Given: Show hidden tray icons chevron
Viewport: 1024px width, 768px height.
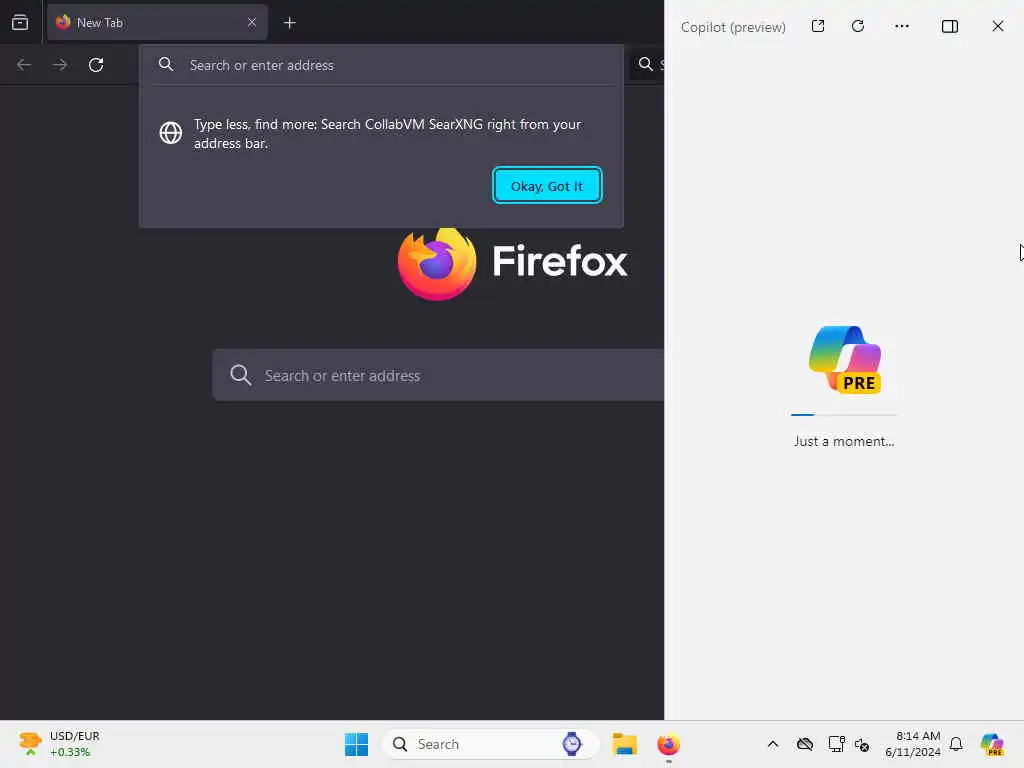Looking at the screenshot, I should (x=773, y=744).
